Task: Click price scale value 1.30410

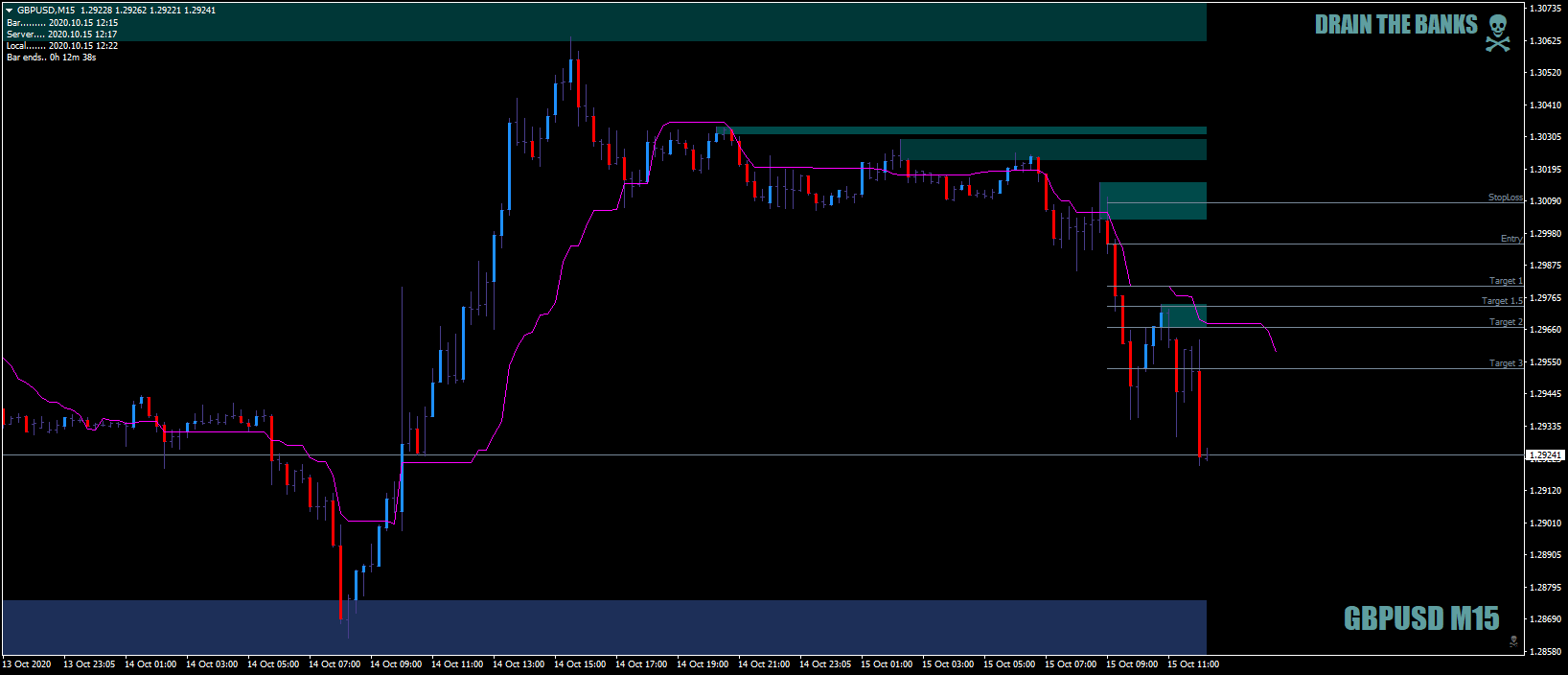Action: pos(1545,105)
